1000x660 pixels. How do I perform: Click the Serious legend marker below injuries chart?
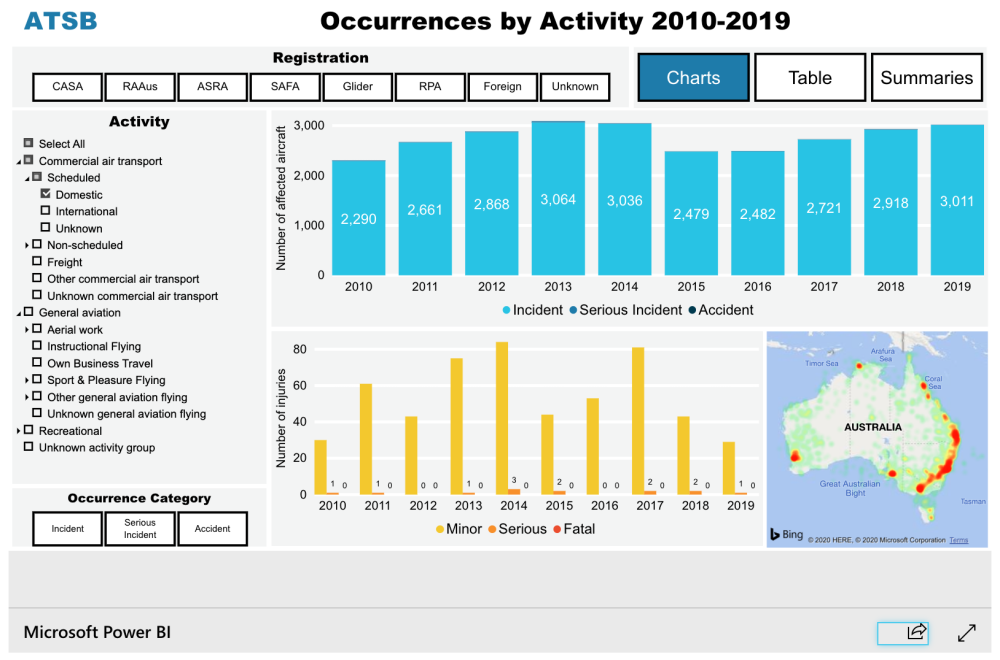point(492,528)
